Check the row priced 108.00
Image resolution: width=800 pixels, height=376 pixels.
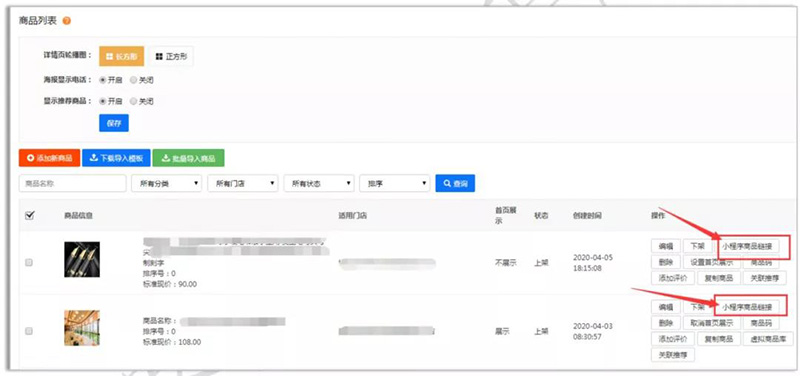pyautogui.click(x=29, y=331)
